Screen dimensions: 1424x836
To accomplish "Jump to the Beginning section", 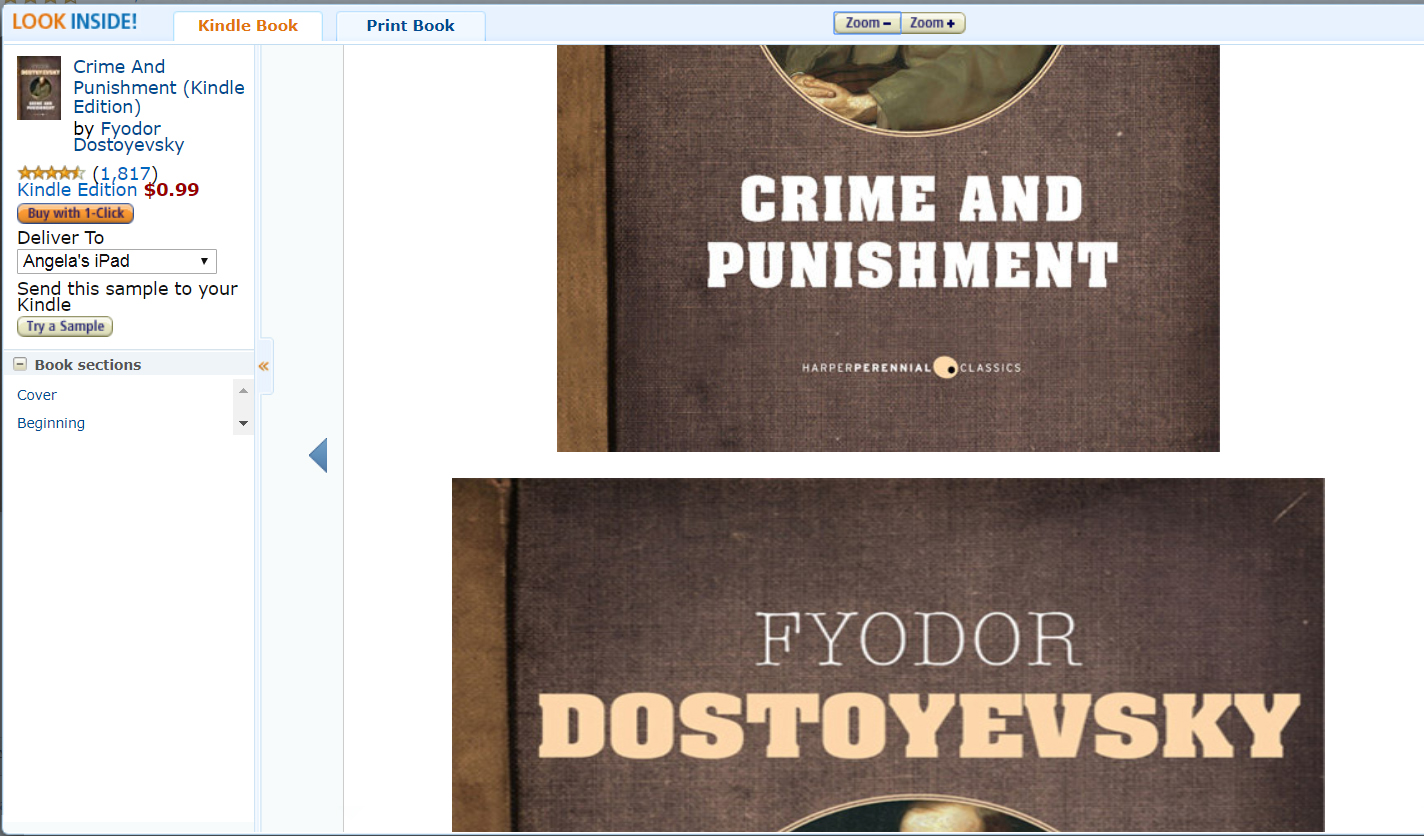I will [x=51, y=423].
